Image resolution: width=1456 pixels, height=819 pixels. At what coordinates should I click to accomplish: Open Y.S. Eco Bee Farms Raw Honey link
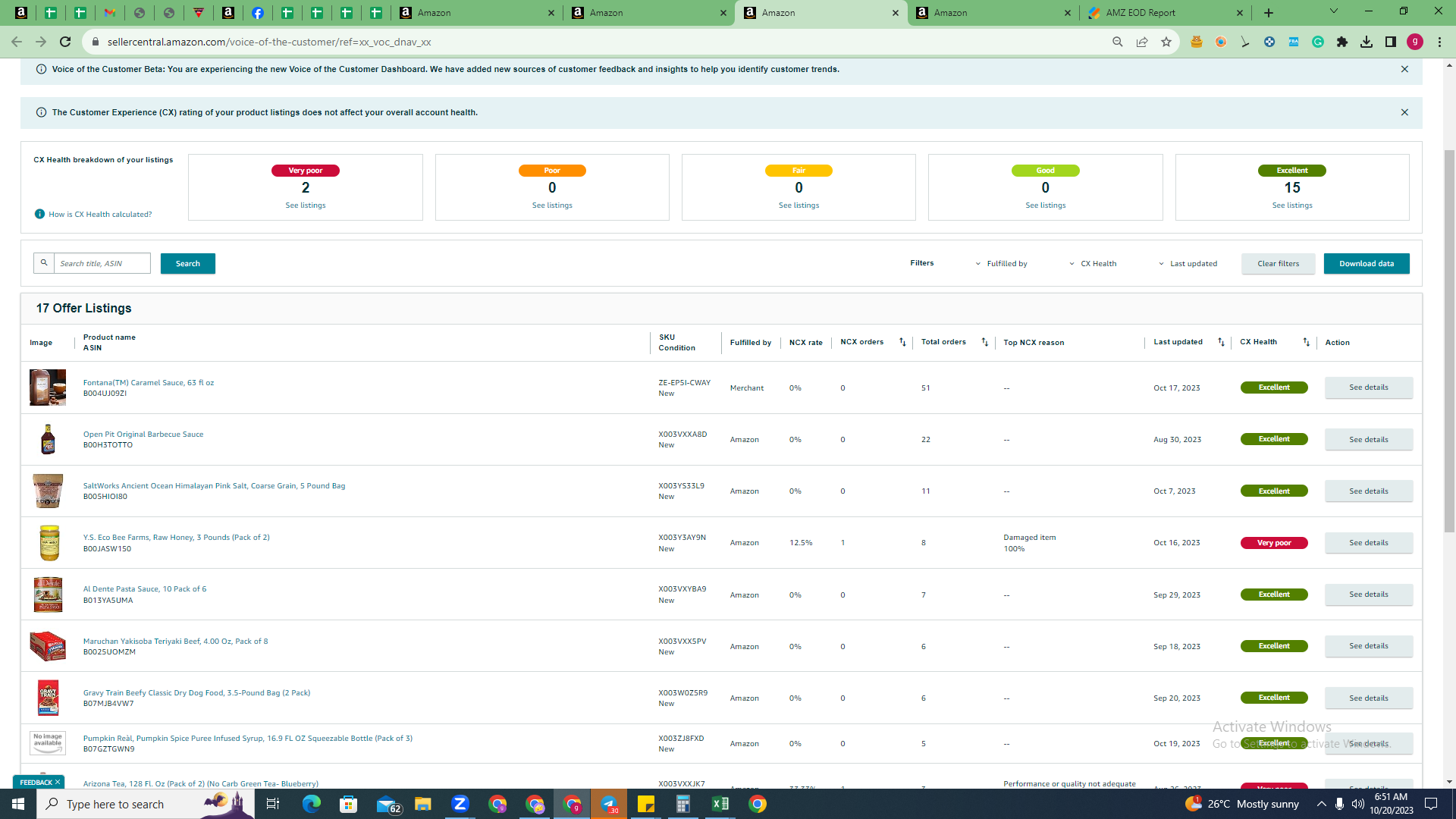[176, 538]
